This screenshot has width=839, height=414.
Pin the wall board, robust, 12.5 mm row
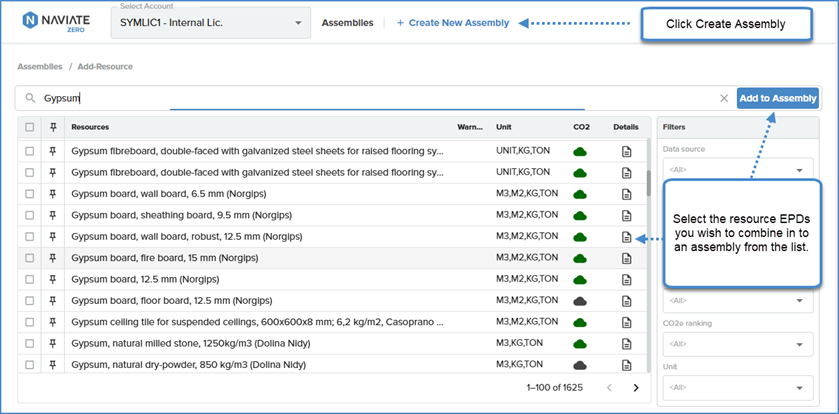pos(52,236)
